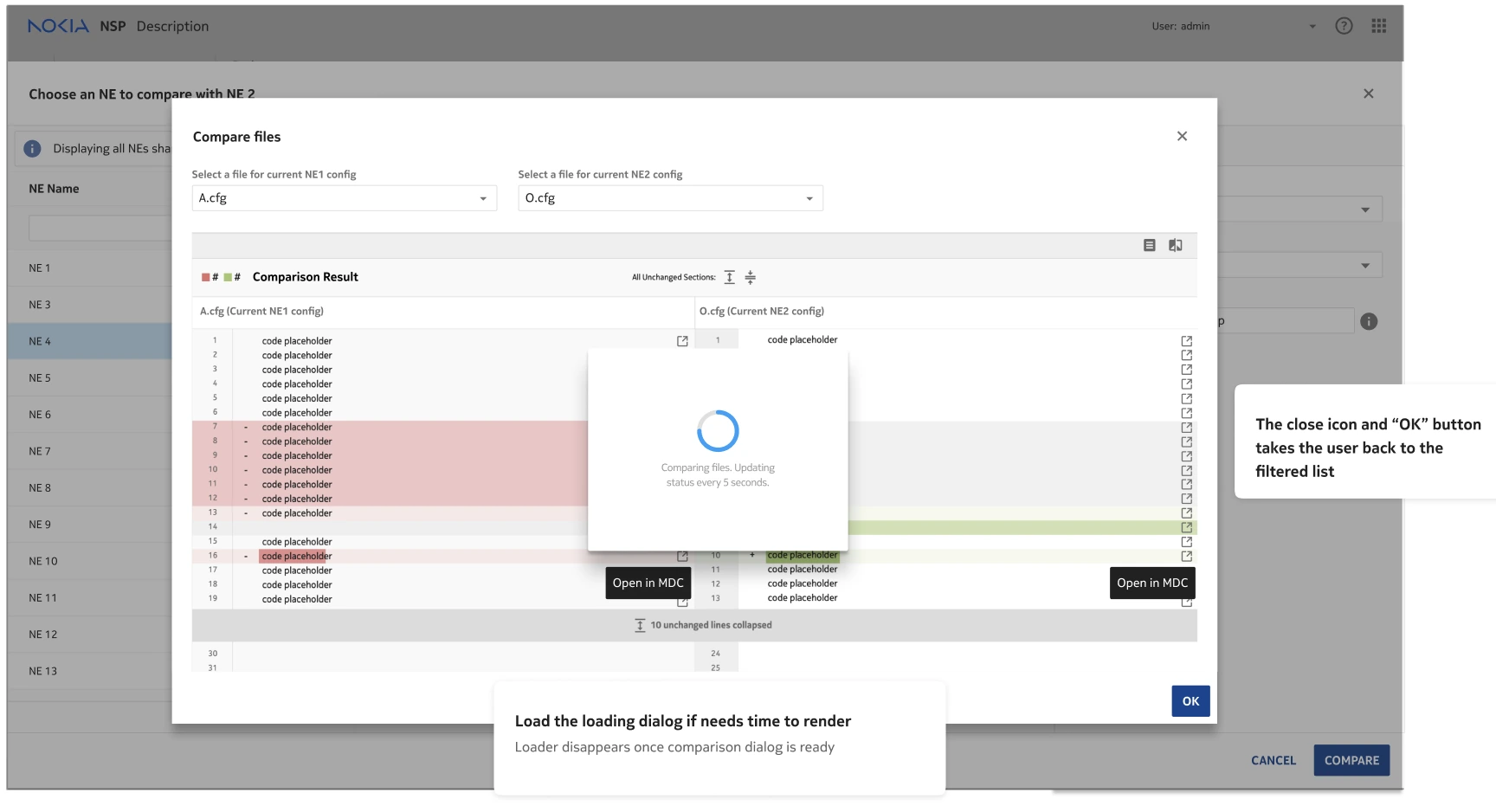Click the Open in MDC tooltip for A.cfg
This screenshot has width=1496, height=812.
click(x=648, y=583)
